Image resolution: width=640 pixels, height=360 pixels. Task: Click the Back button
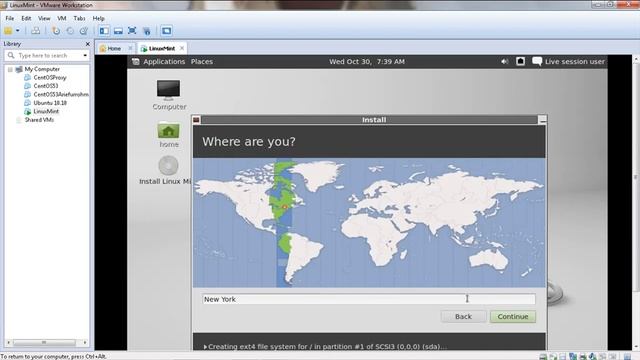tap(463, 316)
